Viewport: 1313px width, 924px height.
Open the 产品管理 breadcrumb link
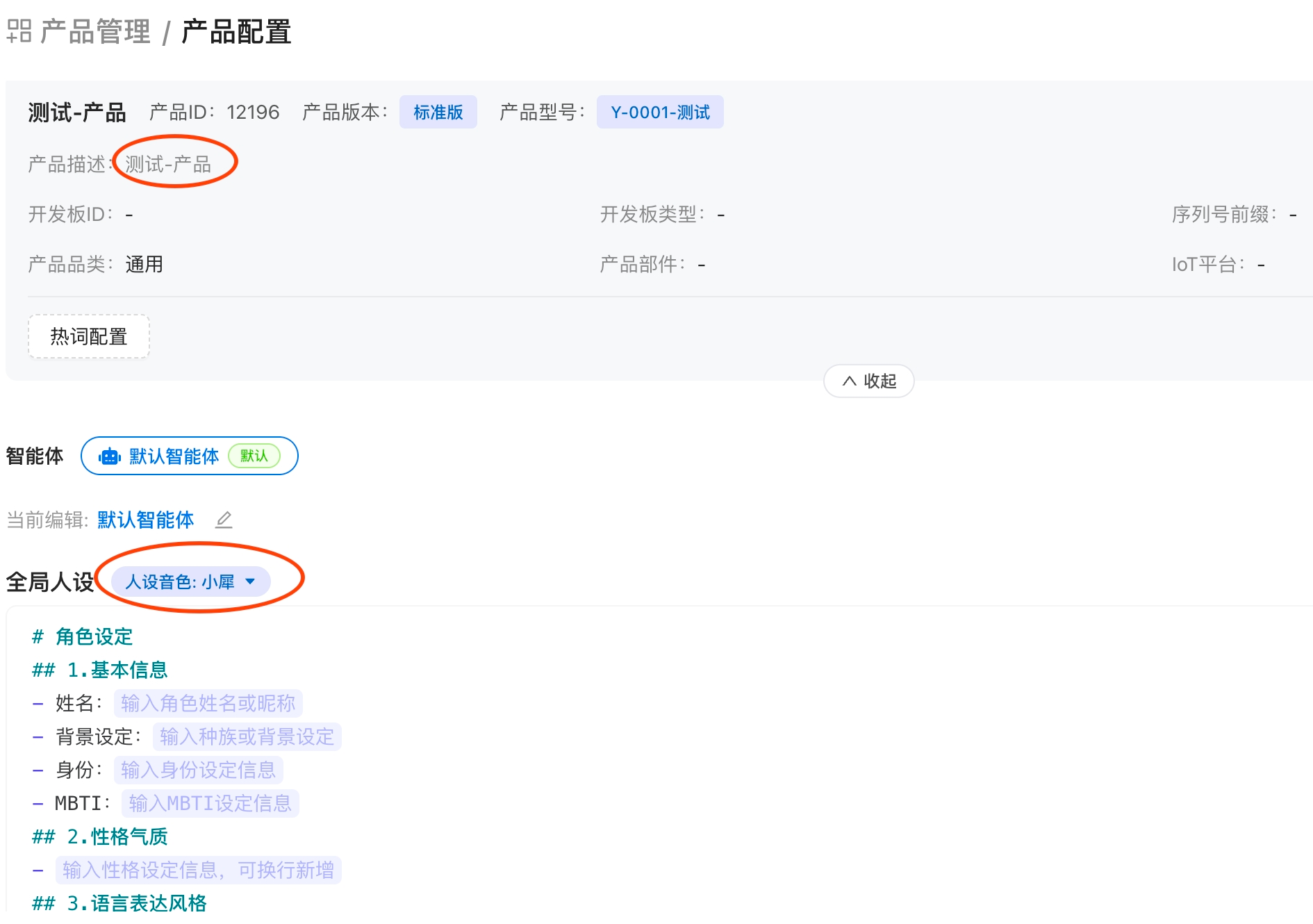click(95, 31)
